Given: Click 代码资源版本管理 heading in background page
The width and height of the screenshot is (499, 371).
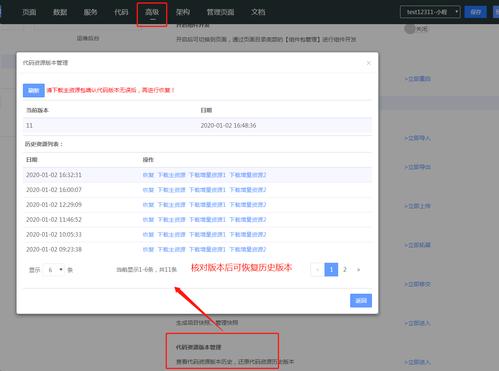Looking at the screenshot, I should tap(199, 347).
